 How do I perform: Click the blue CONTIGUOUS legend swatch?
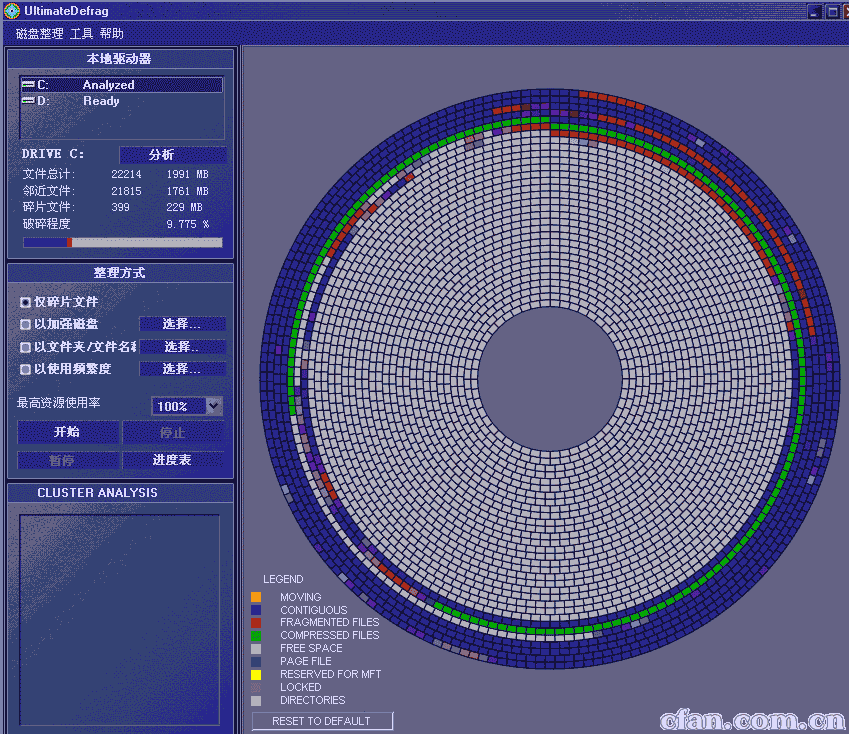256,610
